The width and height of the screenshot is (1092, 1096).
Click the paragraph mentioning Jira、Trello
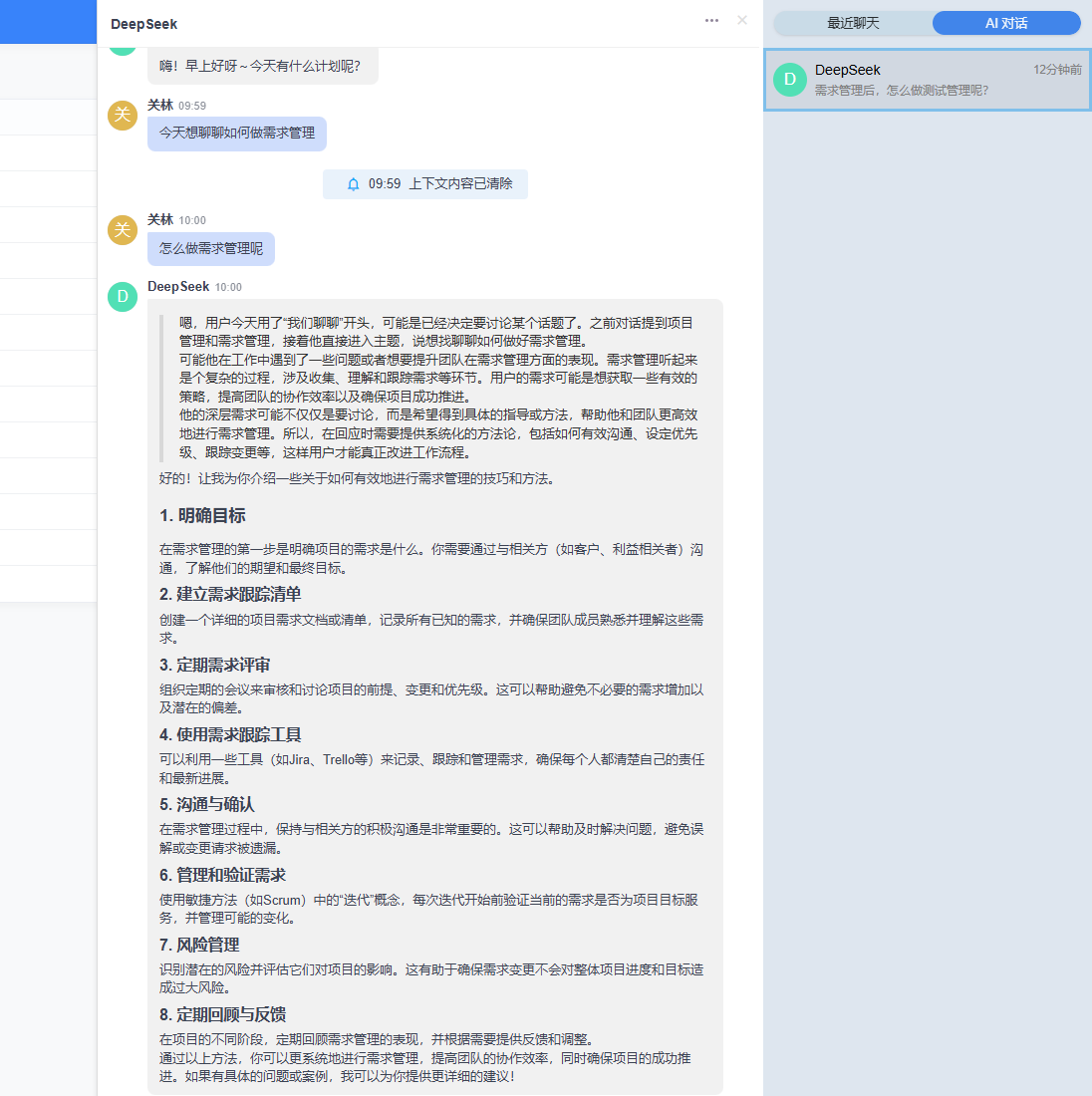[432, 769]
